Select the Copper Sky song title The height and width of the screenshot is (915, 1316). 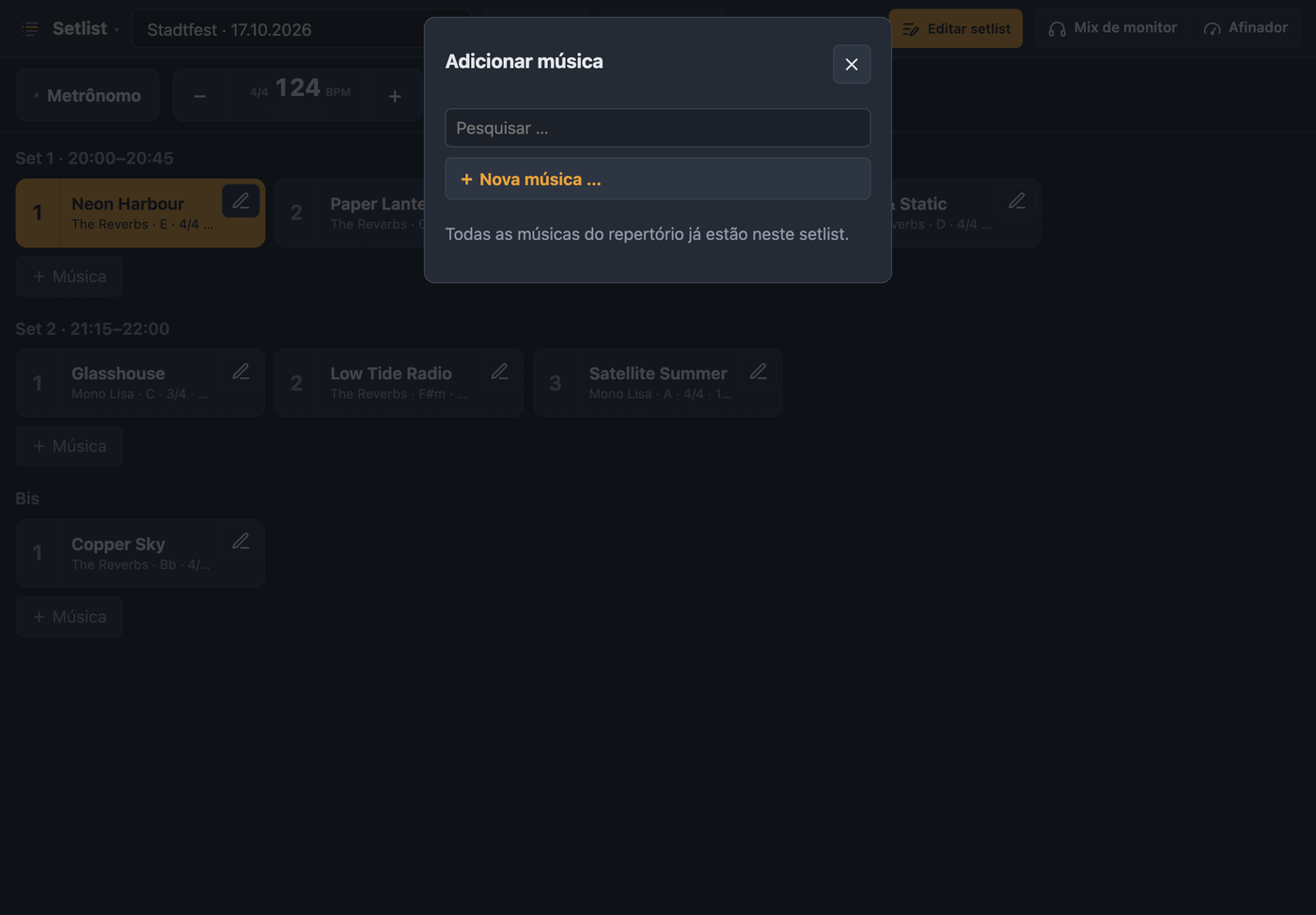(117, 544)
